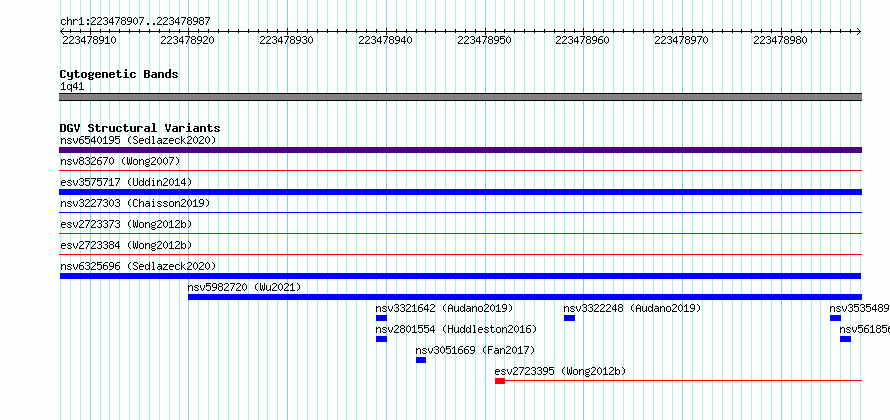890x420 pixels.
Task: Click ruler coordinate 223478930
Action: coord(287,40)
